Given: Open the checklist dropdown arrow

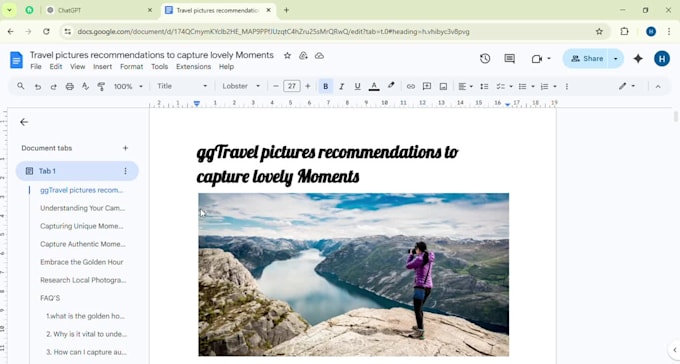Looking at the screenshot, I should (x=511, y=86).
